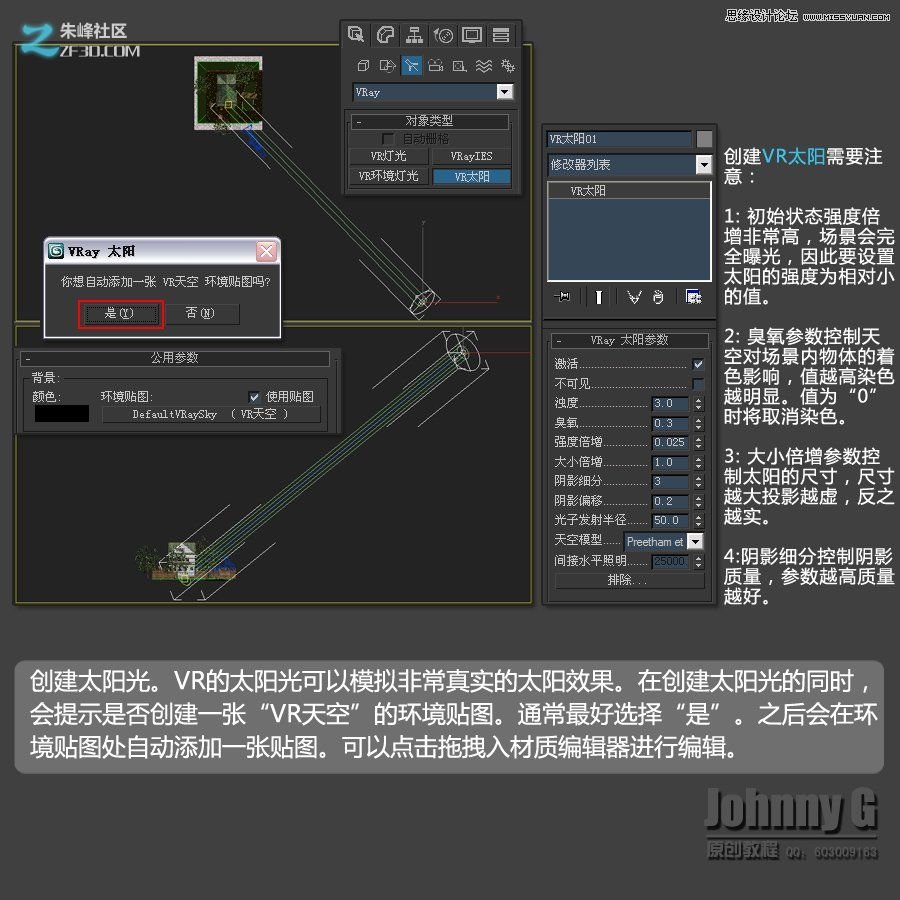The width and height of the screenshot is (900, 900).
Task: Open the Utilities command panel tab
Action: coord(501,35)
